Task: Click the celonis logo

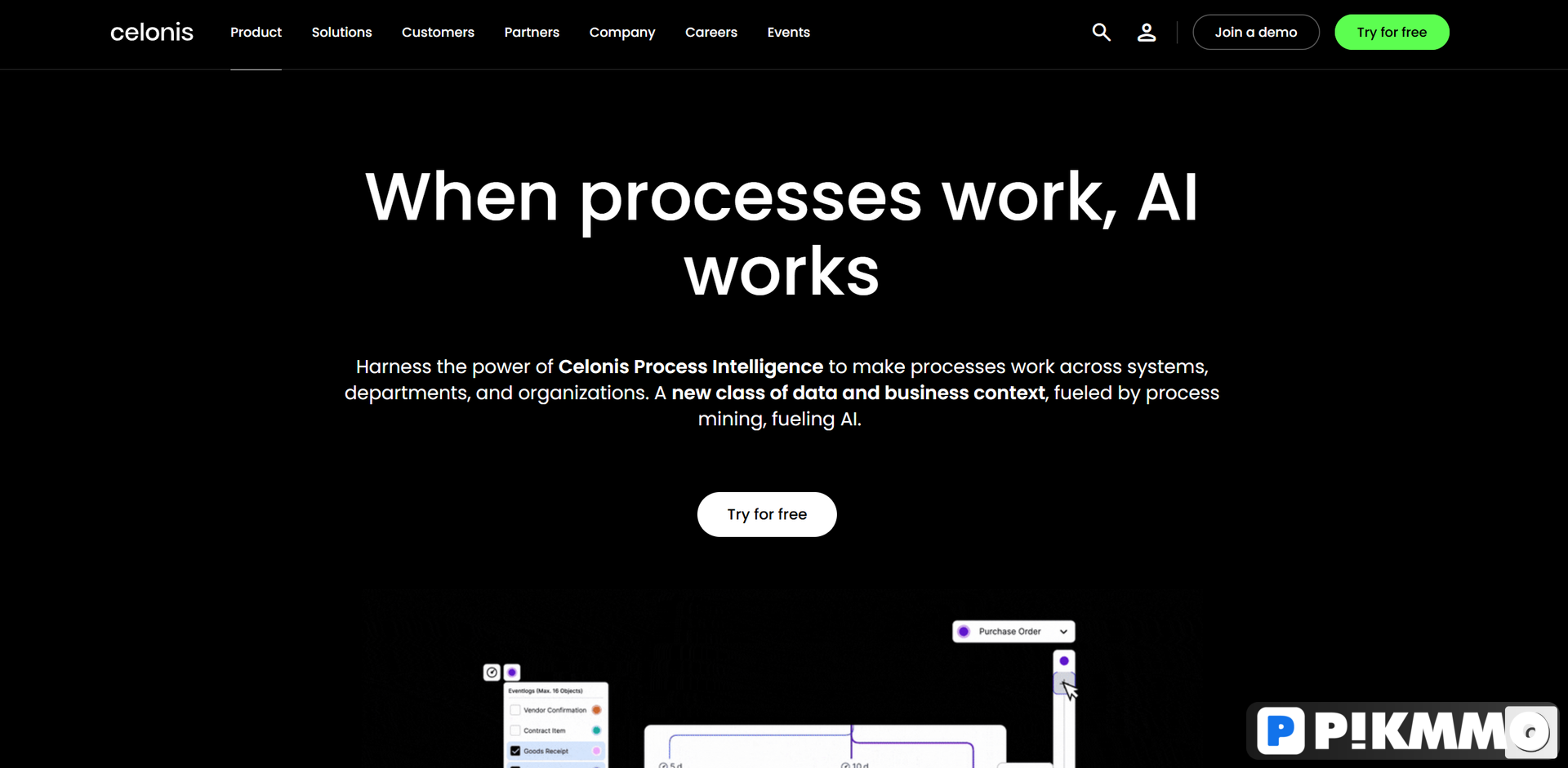Action: coord(152,33)
